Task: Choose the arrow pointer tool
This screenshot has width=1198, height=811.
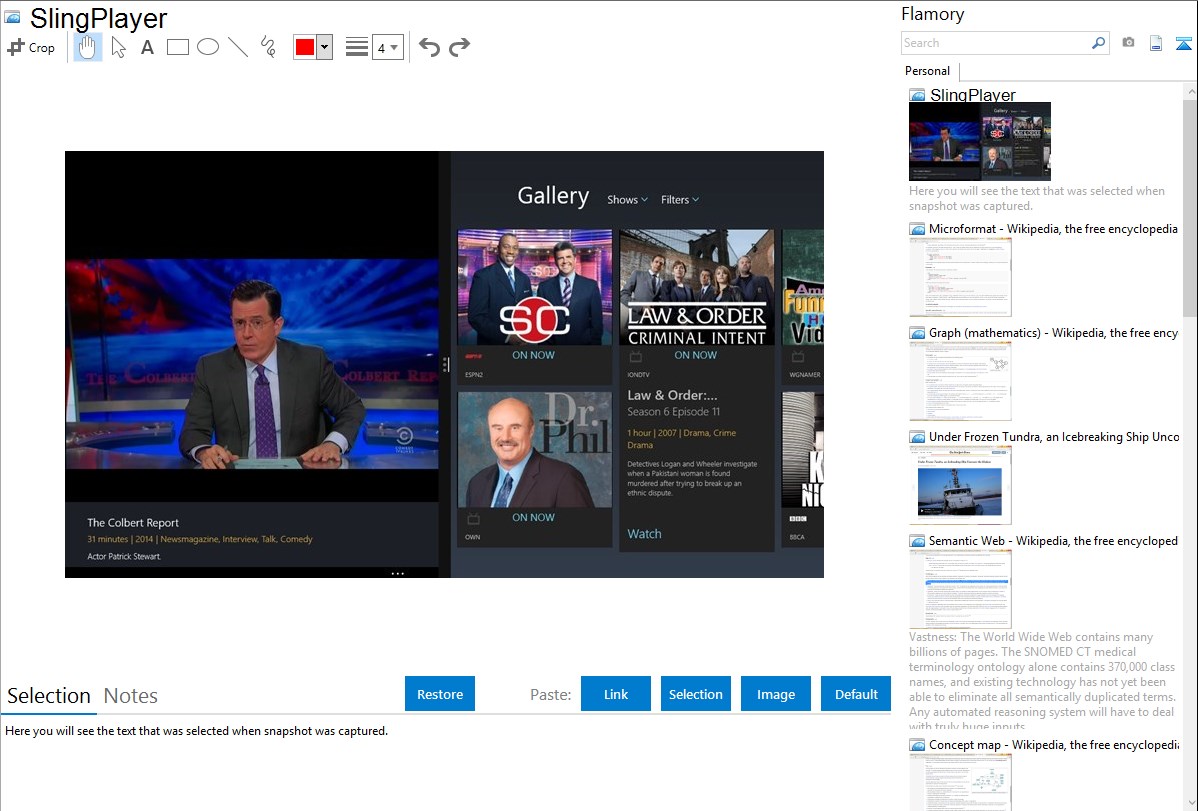Action: [x=119, y=47]
